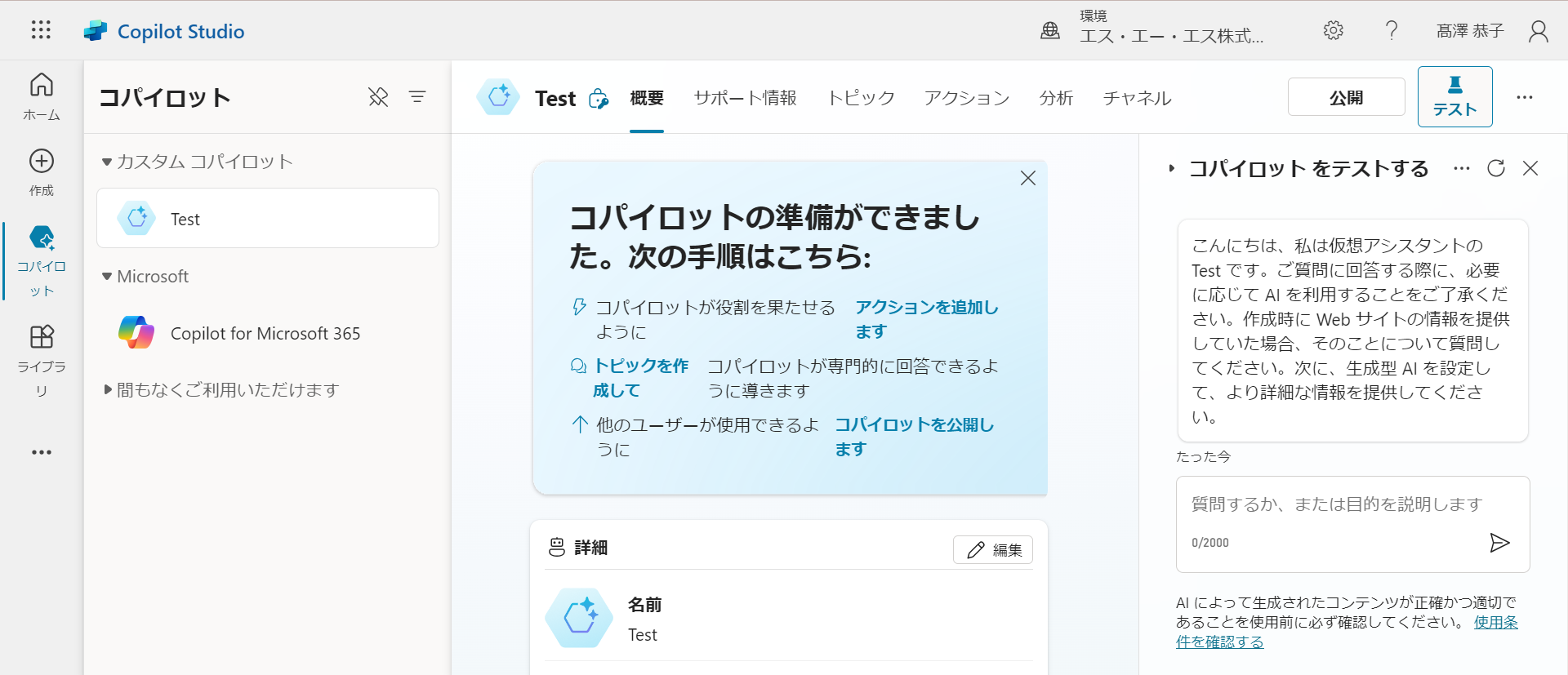Click the 名前 field label
The image size is (1568, 675).
click(645, 605)
